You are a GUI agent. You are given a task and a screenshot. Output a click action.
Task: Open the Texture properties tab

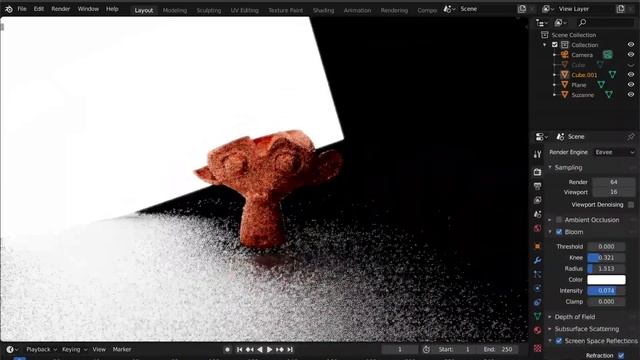click(x=538, y=348)
